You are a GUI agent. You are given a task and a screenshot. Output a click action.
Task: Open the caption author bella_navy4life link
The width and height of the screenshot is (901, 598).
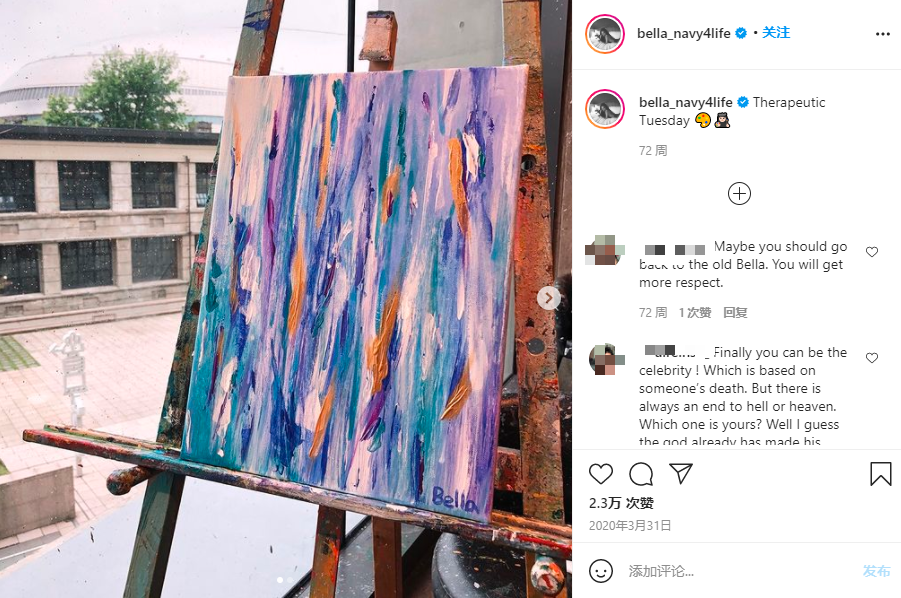[x=686, y=102]
